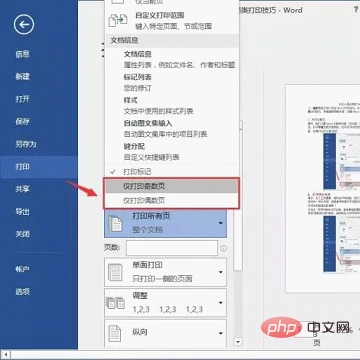
Task: Click the settings scrollbar down arrow
Action: [238, 342]
